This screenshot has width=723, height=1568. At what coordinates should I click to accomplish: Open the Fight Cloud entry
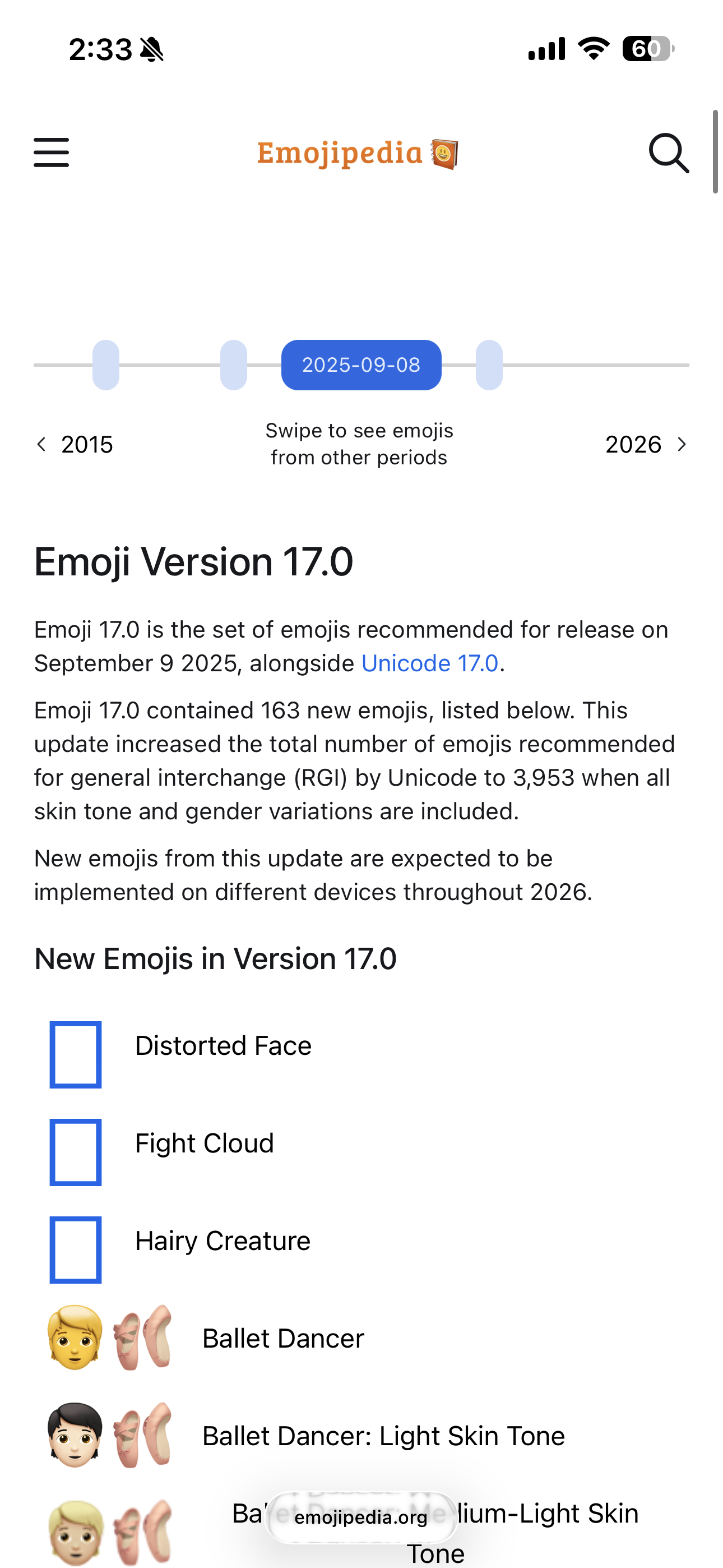tap(205, 1142)
